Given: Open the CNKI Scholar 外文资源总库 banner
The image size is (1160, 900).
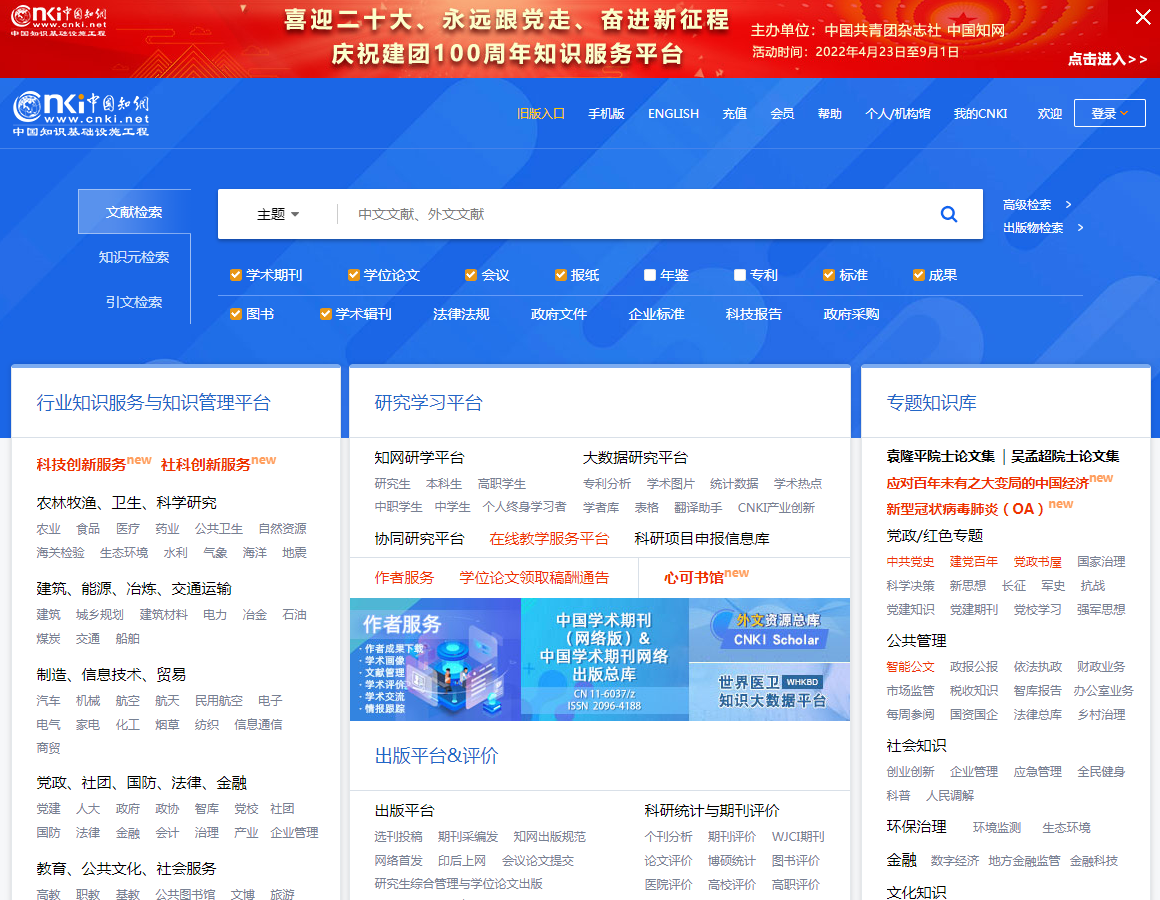Looking at the screenshot, I should [x=768, y=630].
